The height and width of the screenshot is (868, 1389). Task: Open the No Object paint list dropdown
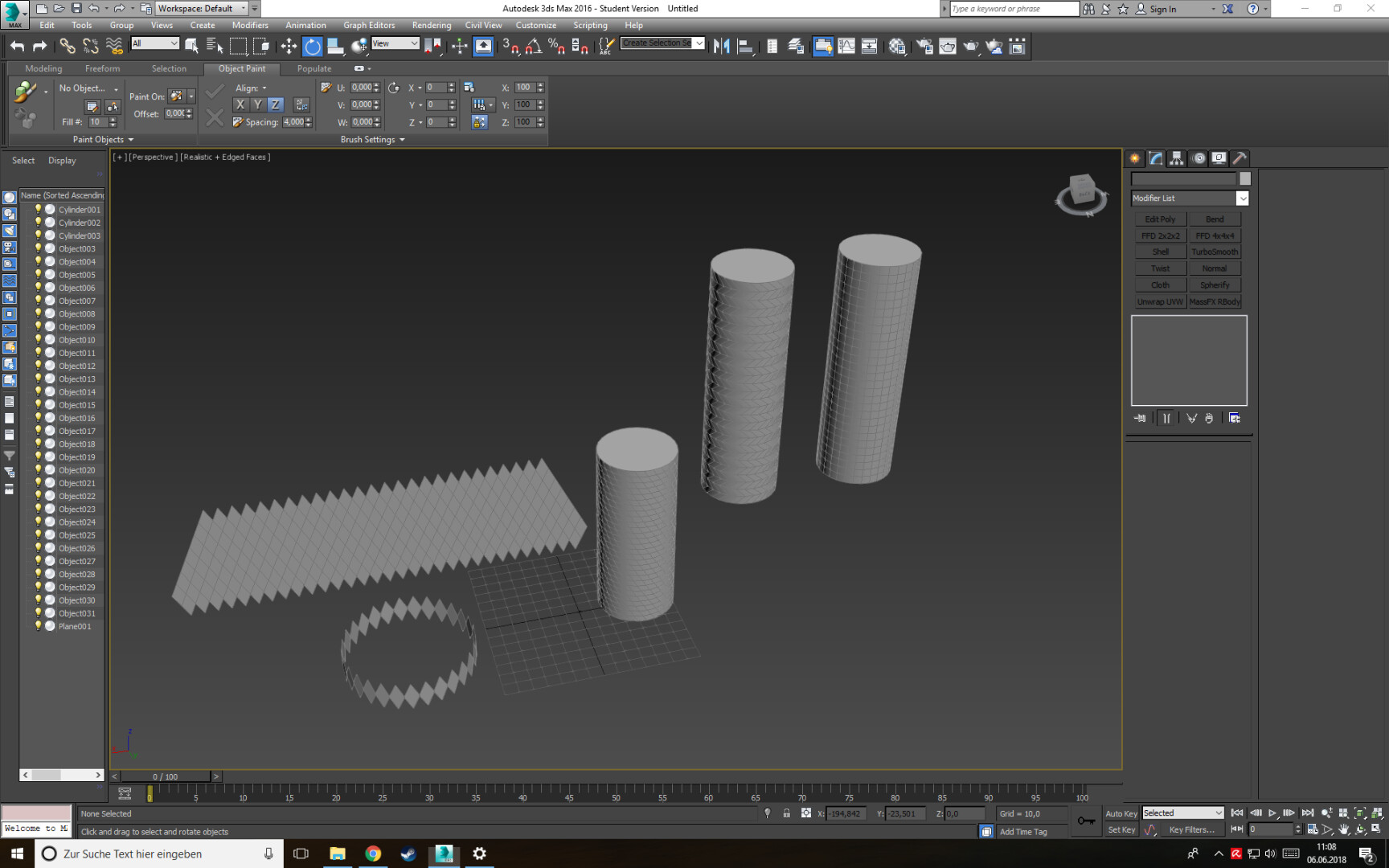tap(88, 88)
